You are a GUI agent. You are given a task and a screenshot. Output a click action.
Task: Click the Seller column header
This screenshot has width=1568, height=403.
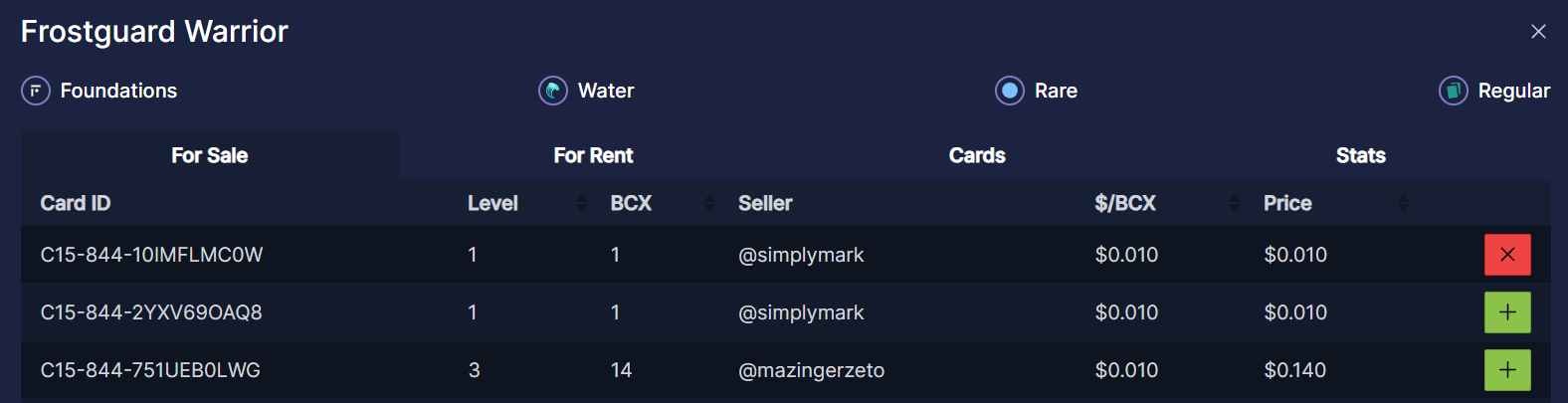(765, 203)
